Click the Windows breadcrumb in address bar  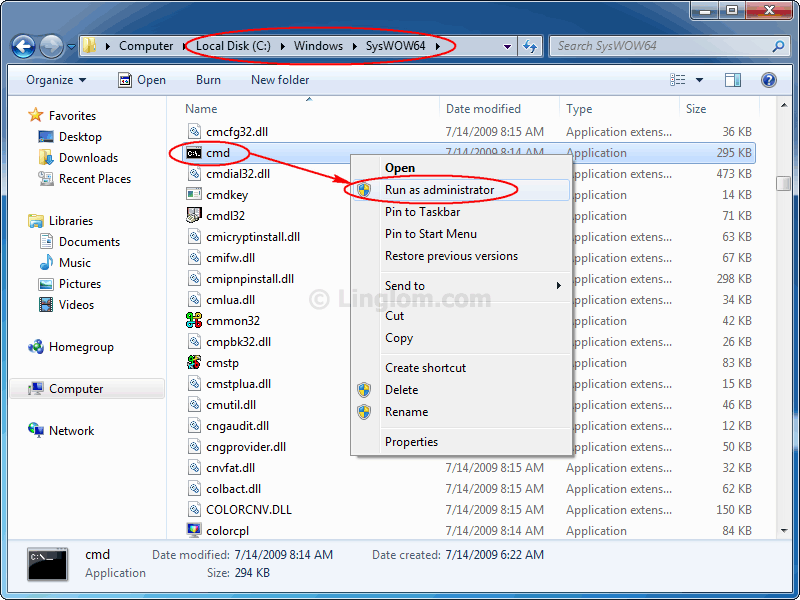pyautogui.click(x=318, y=46)
